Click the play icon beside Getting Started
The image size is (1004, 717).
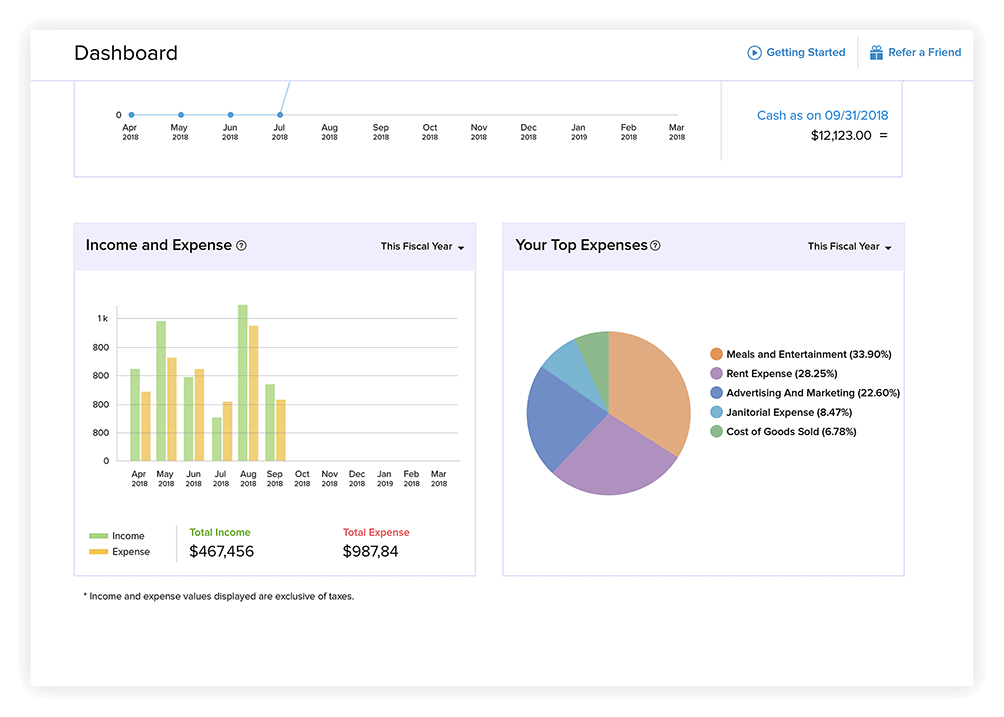tap(753, 52)
